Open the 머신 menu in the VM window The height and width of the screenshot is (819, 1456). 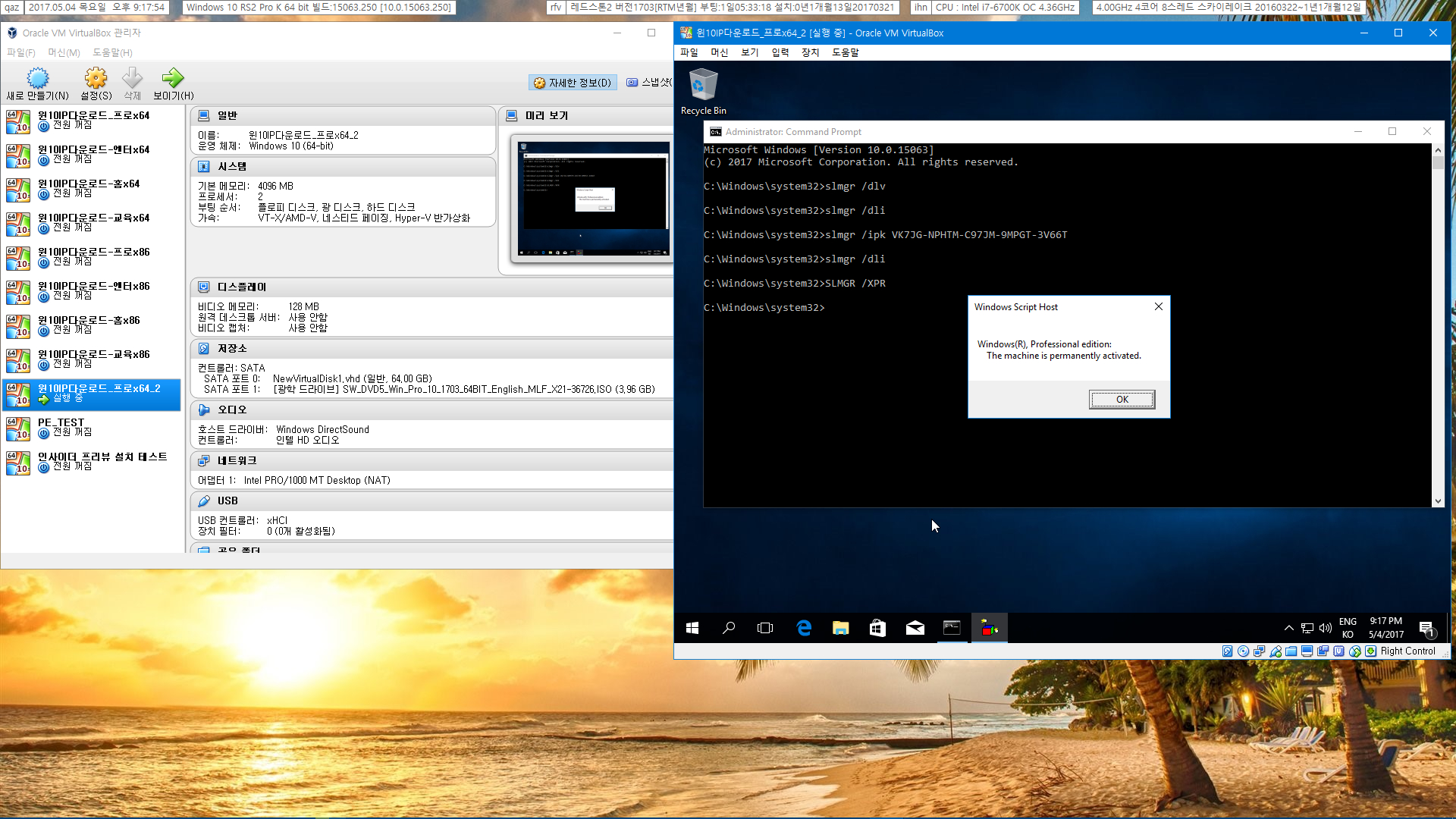tap(719, 53)
